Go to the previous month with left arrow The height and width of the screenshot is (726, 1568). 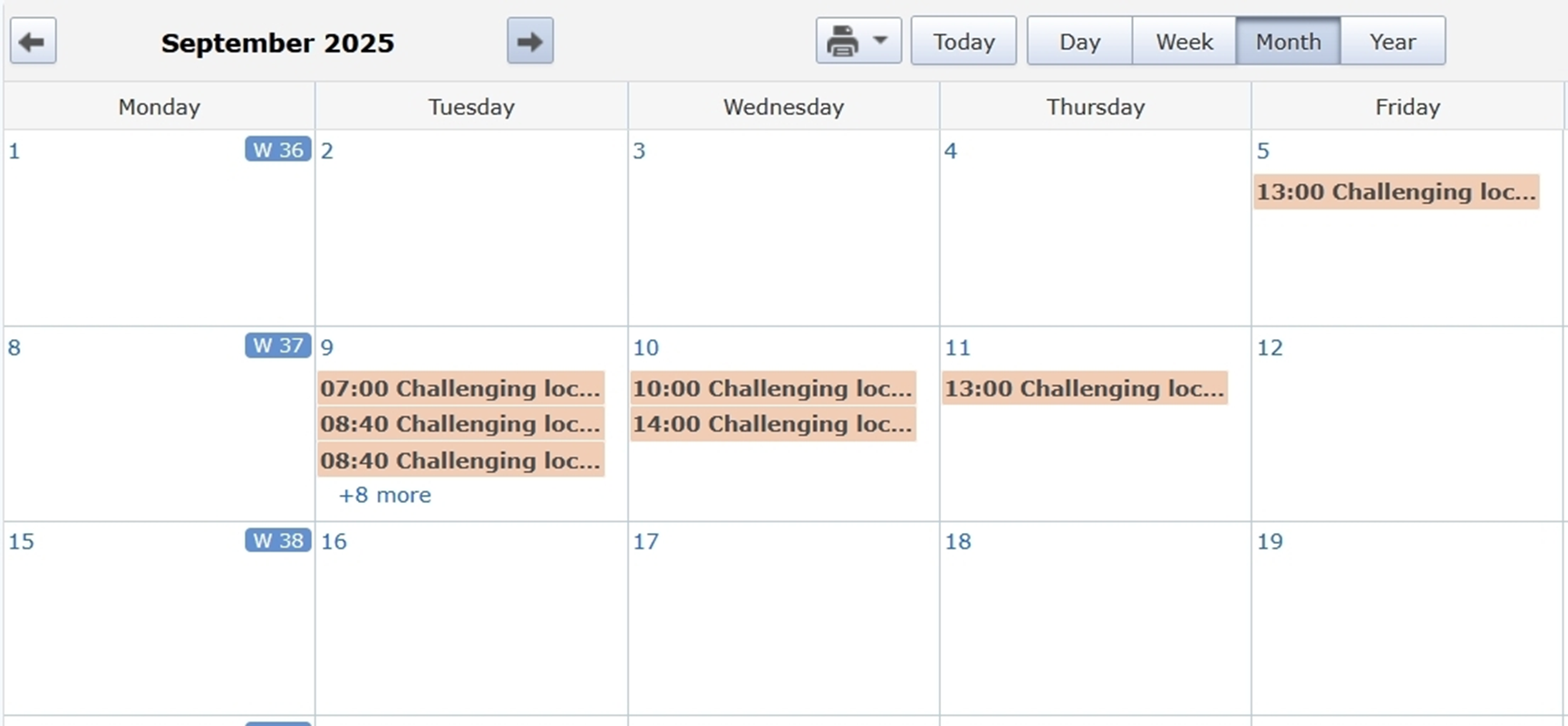(x=34, y=42)
